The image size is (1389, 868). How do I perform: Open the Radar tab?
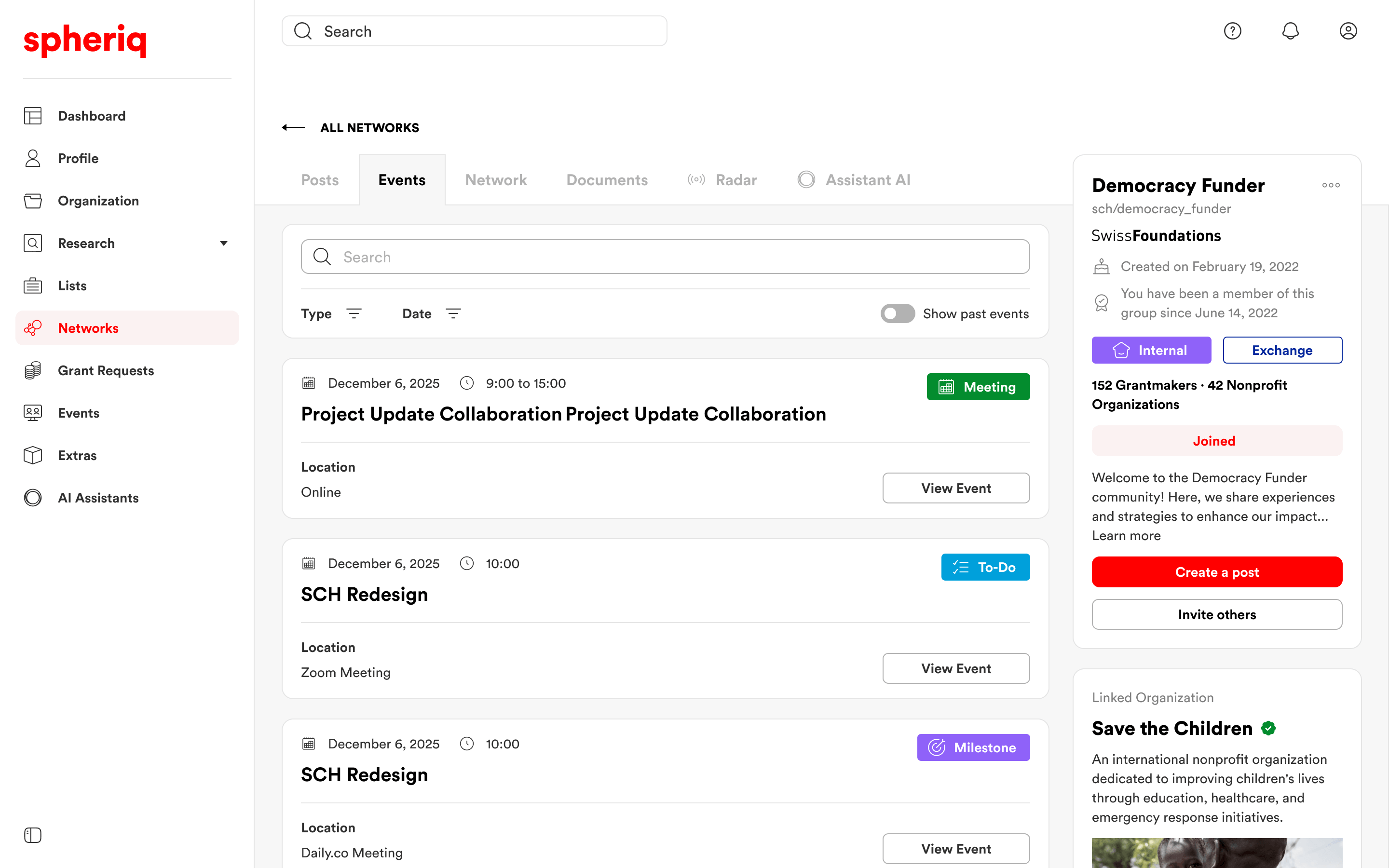(x=722, y=180)
